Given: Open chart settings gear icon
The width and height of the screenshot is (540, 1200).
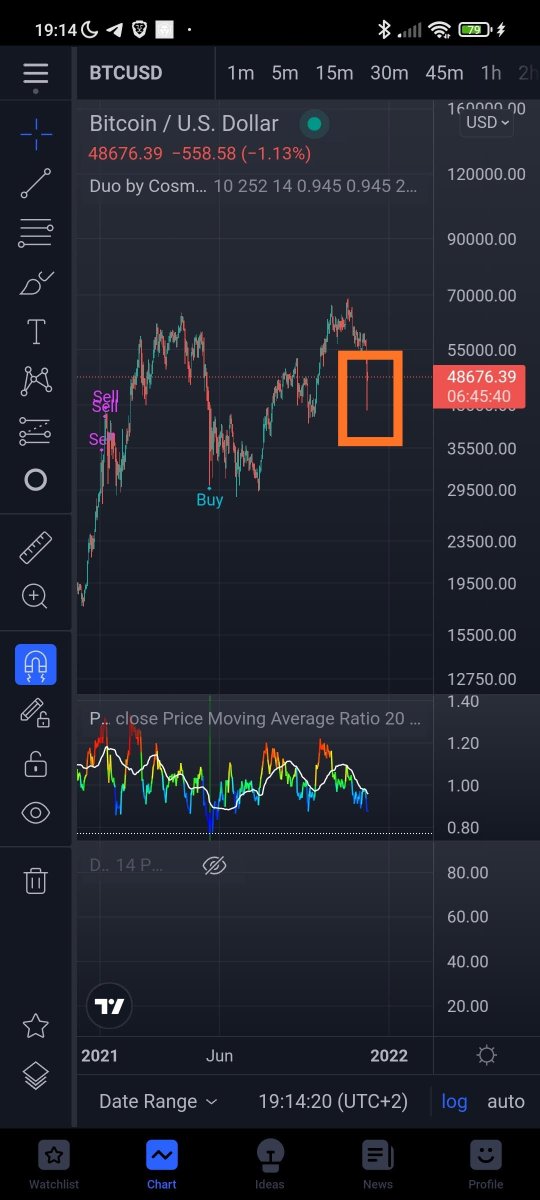Looking at the screenshot, I should [x=487, y=1055].
